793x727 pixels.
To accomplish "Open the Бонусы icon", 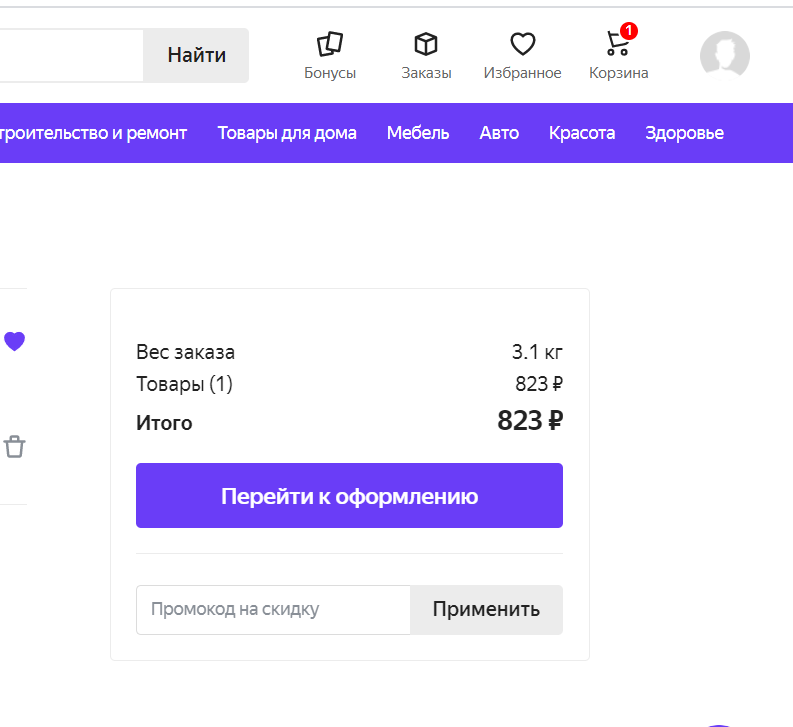I will click(x=330, y=45).
